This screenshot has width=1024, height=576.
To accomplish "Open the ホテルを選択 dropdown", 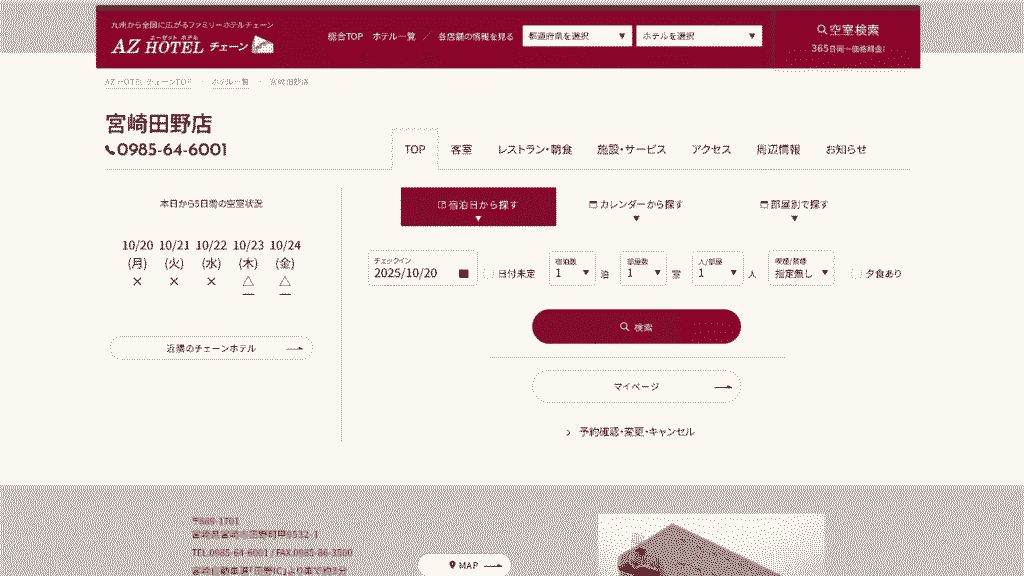I will click(697, 36).
